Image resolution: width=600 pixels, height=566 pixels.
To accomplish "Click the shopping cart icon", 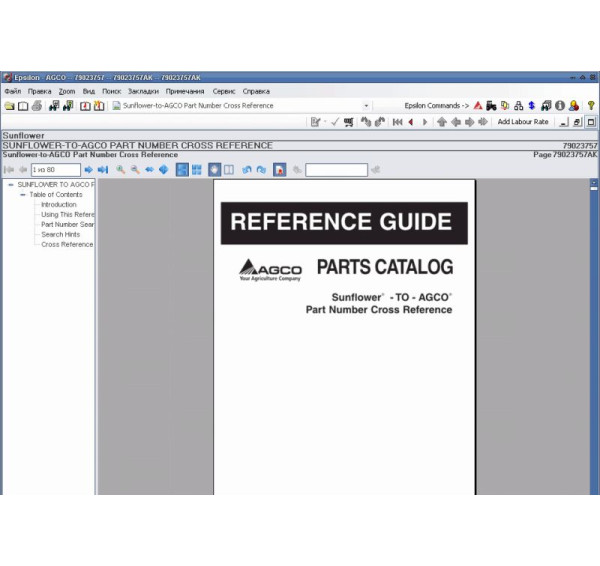I will (x=348, y=122).
